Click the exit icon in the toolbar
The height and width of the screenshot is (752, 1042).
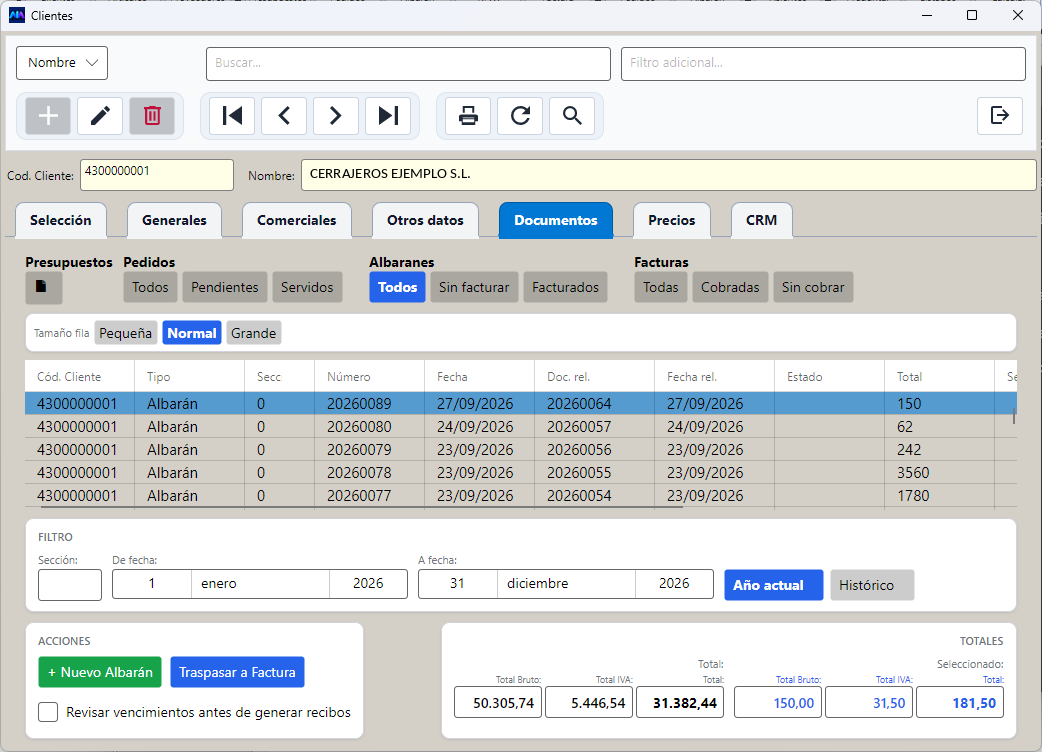pos(999,116)
